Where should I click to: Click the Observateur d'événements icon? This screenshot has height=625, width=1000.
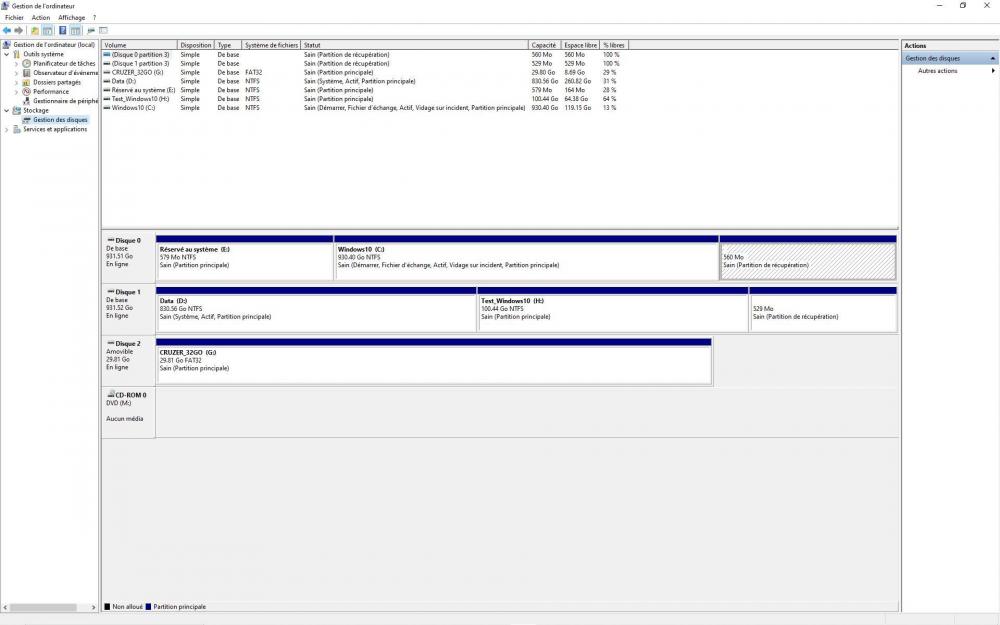[x=26, y=73]
